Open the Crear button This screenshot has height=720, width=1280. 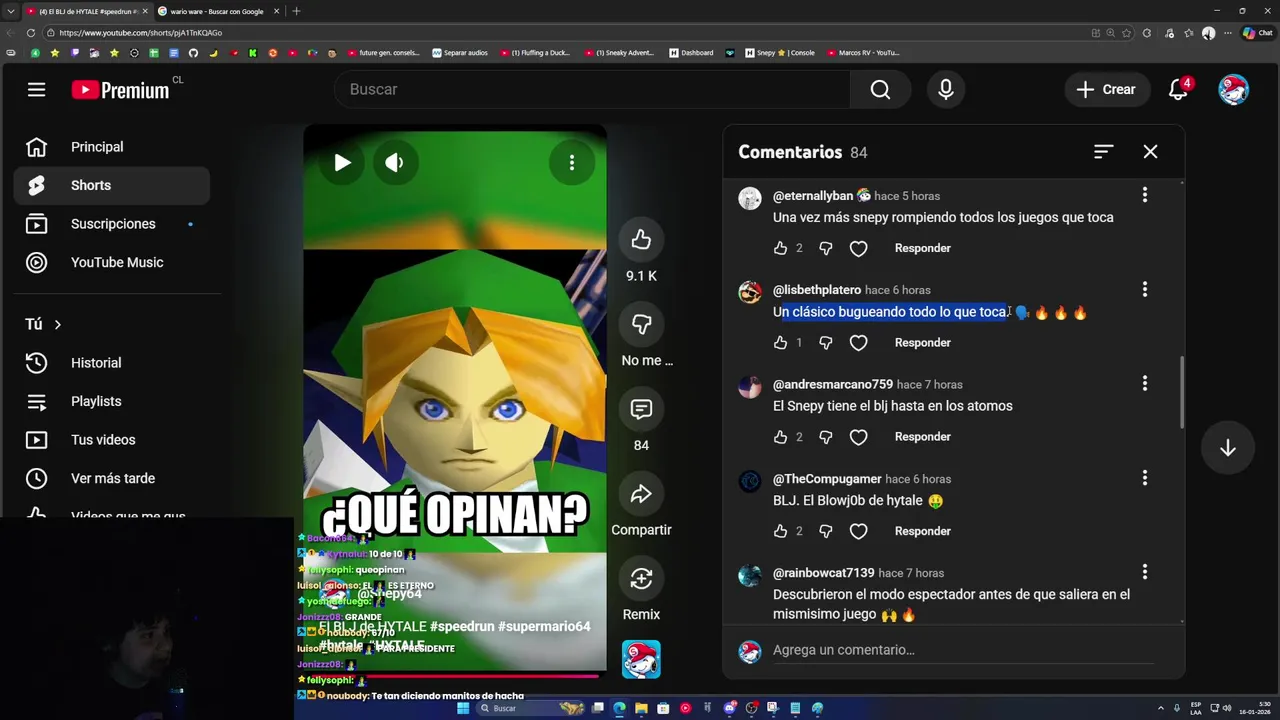click(1106, 90)
